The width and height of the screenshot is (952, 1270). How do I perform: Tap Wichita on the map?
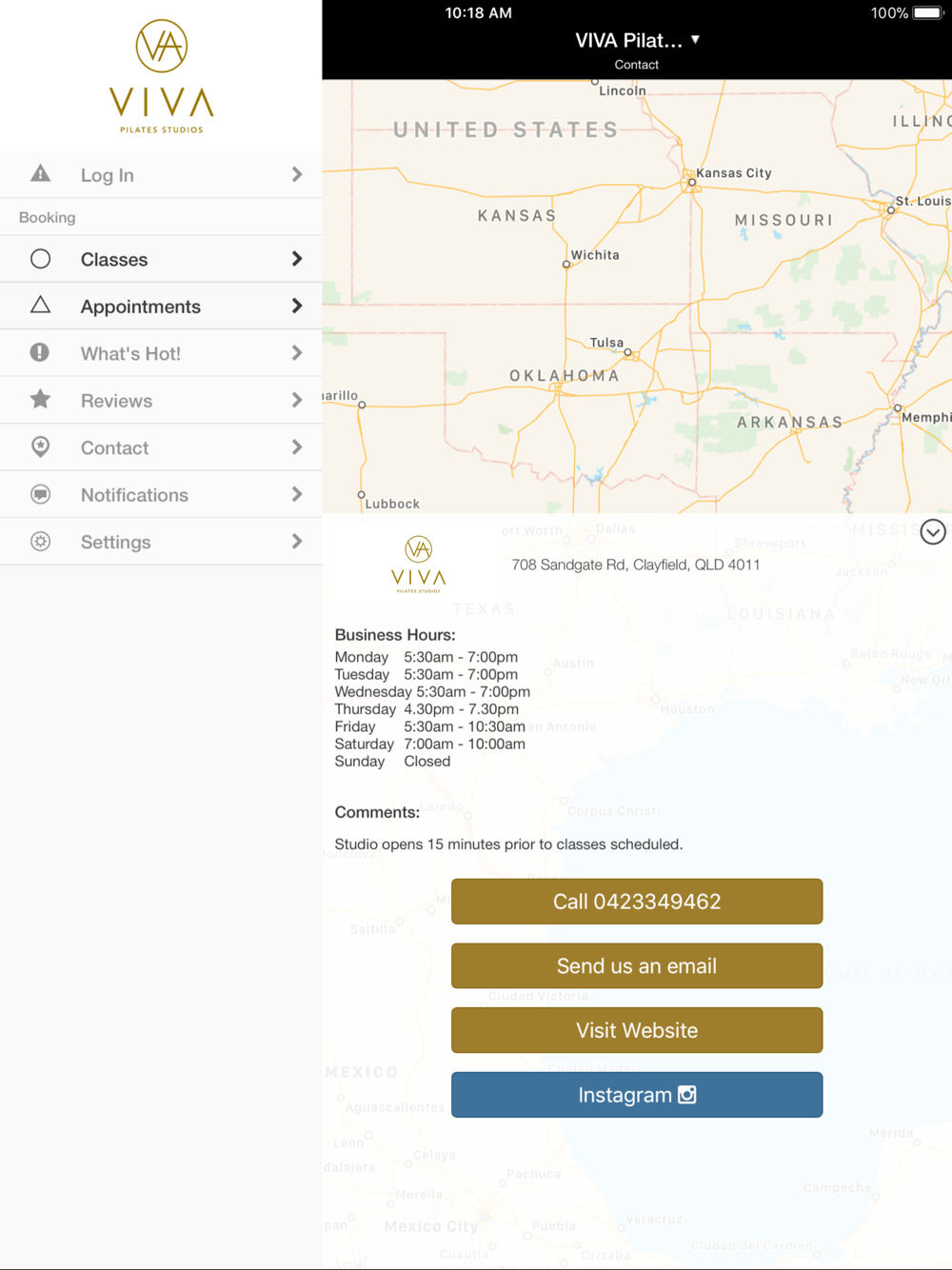click(x=595, y=255)
